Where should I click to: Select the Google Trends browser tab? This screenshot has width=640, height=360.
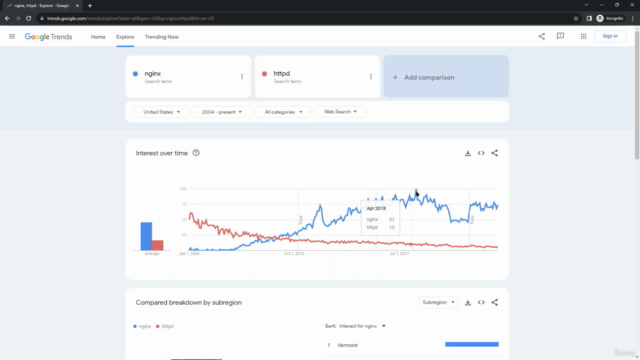[41, 6]
